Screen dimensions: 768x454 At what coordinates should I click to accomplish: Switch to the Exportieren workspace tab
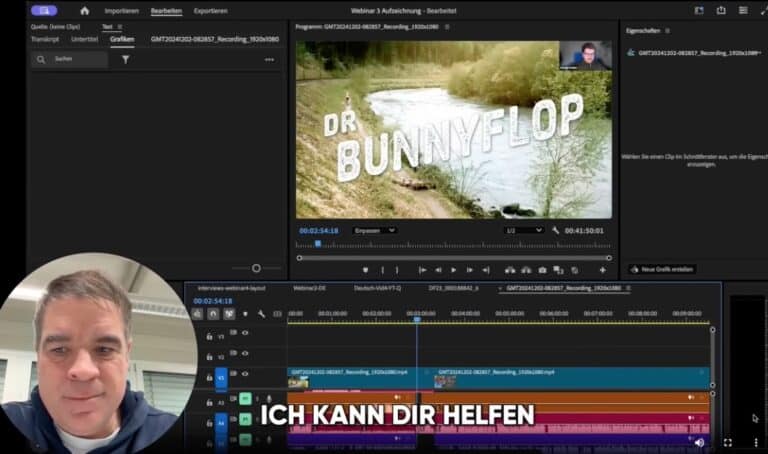point(210,10)
